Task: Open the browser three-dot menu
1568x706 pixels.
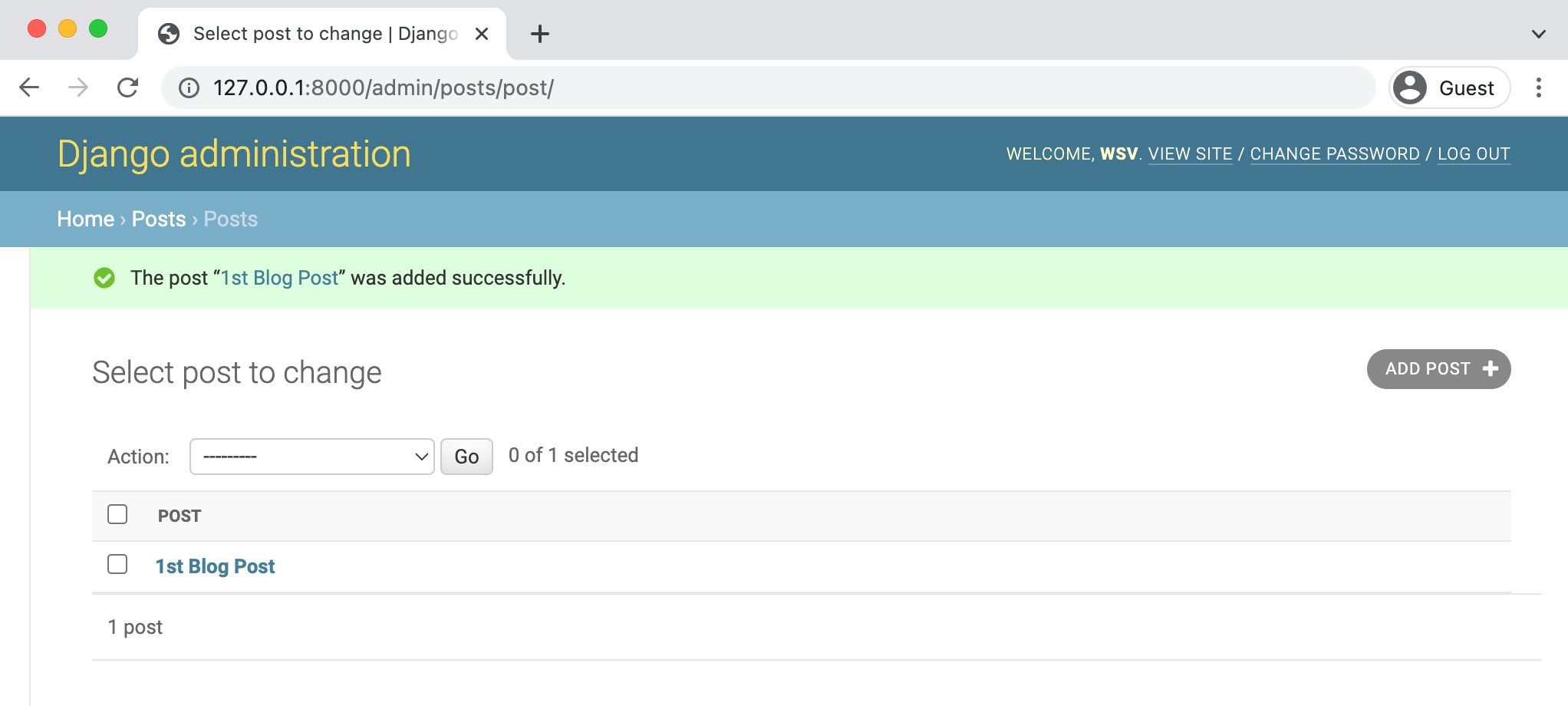Action: pyautogui.click(x=1538, y=87)
